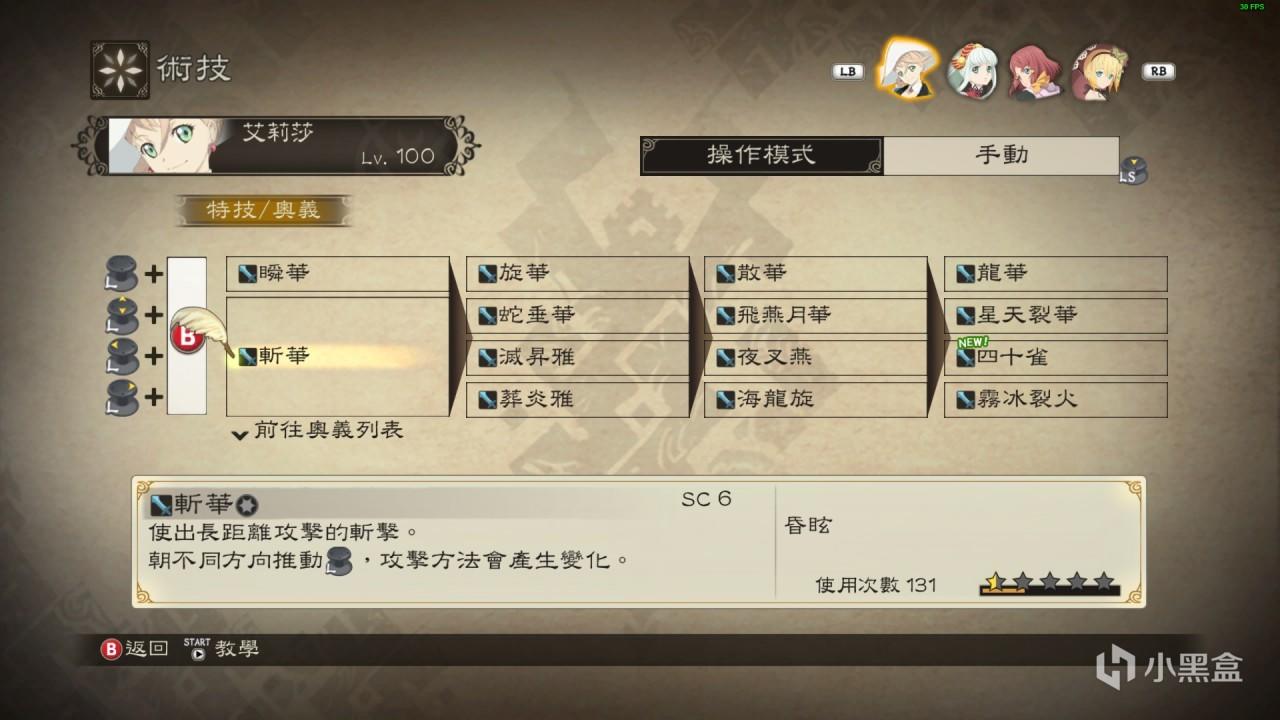Pick the blonde character portrait
This screenshot has width=1280, height=720.
[1096, 71]
